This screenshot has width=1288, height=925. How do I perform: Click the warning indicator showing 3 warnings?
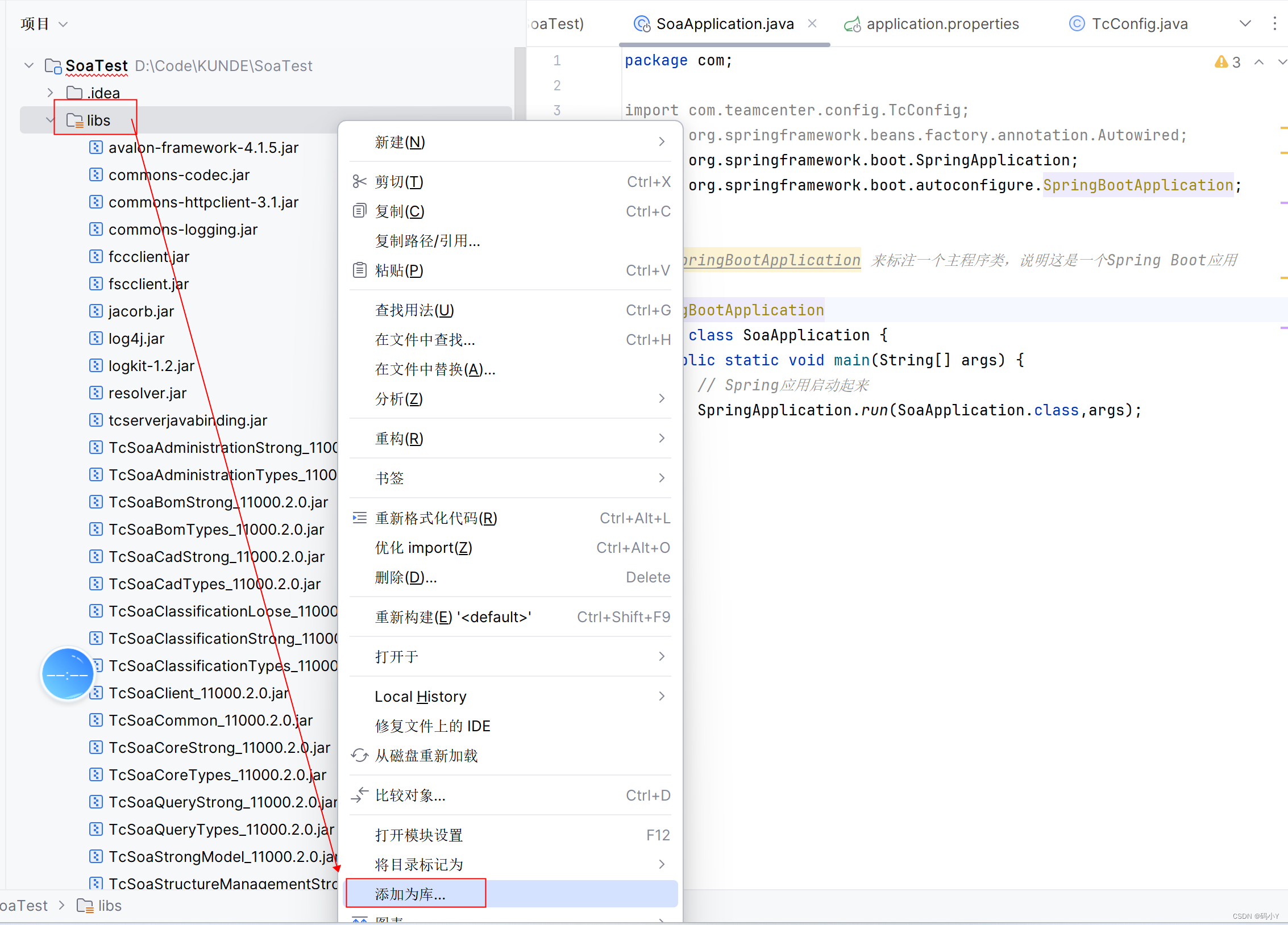[x=1227, y=62]
